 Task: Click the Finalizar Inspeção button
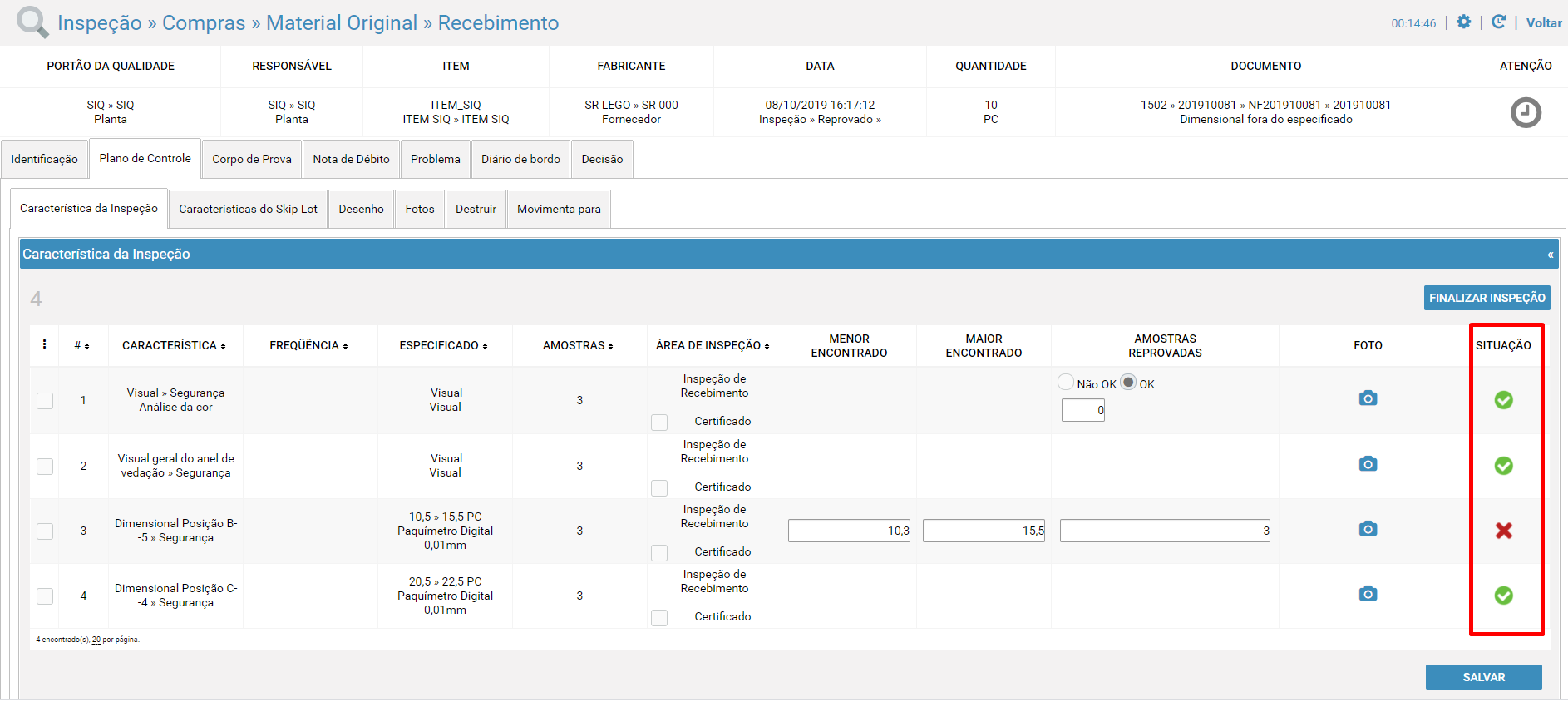[x=1487, y=298]
